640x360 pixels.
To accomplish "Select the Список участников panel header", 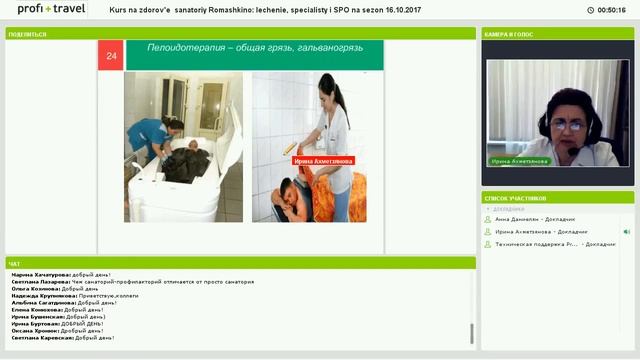I will [x=558, y=198].
